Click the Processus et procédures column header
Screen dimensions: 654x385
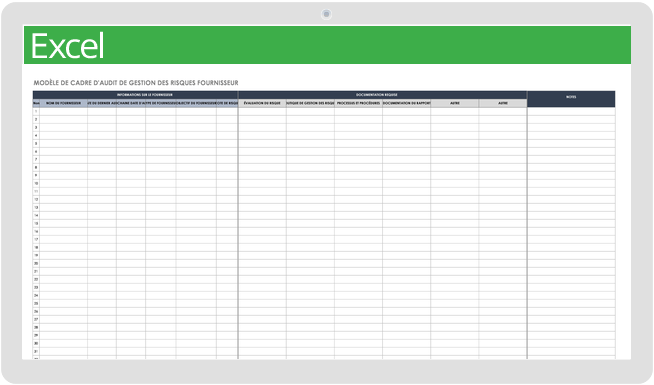click(x=358, y=103)
